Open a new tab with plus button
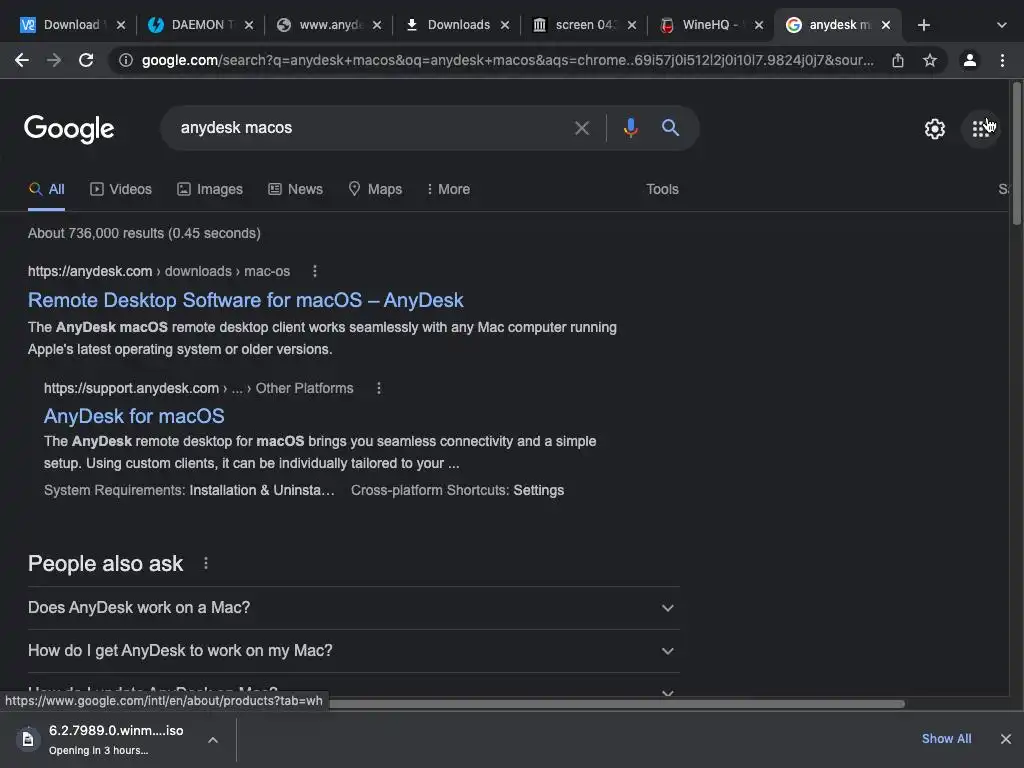This screenshot has width=1024, height=768. click(x=923, y=25)
